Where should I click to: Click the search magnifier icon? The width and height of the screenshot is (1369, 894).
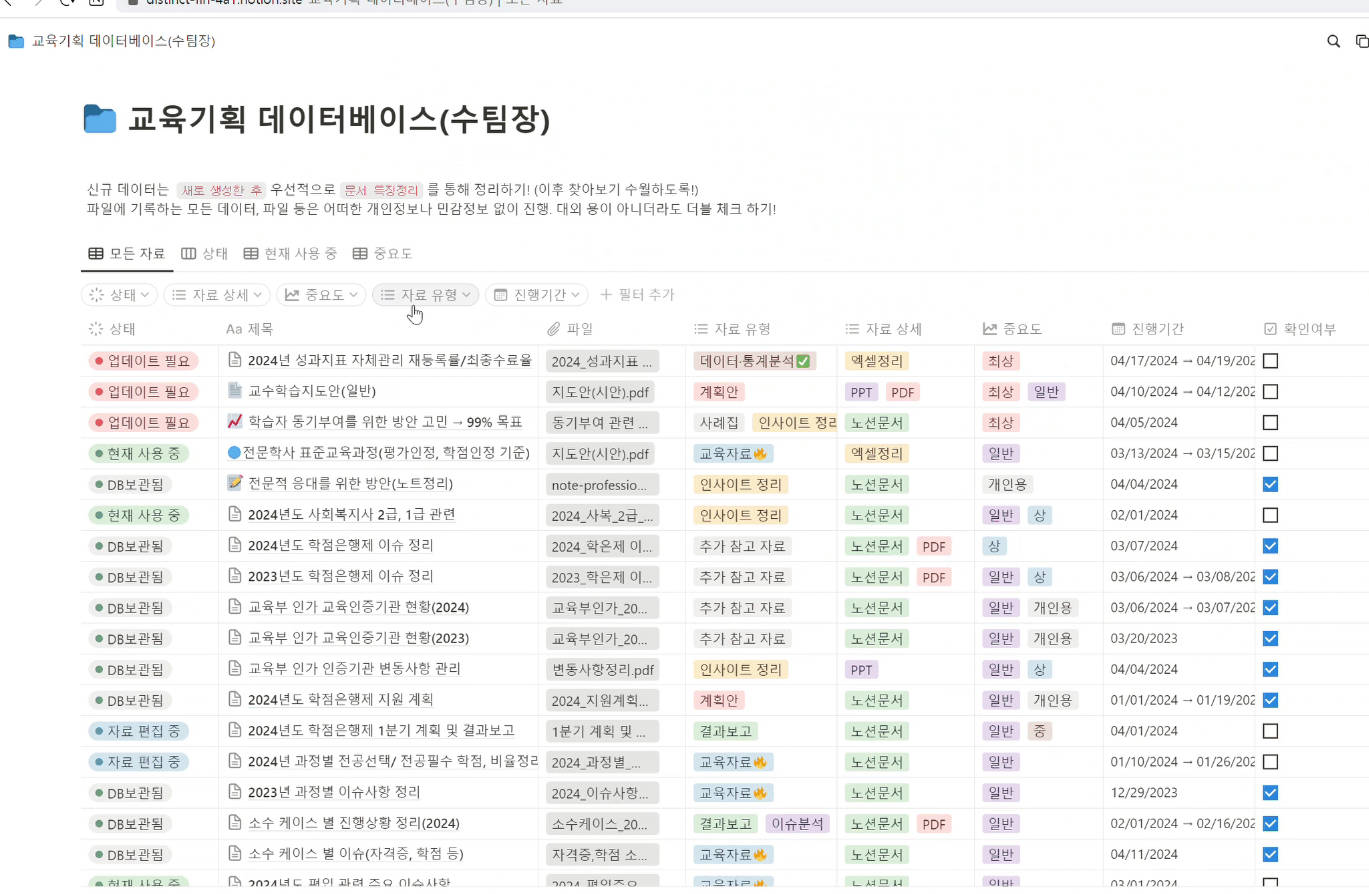[x=1333, y=41]
